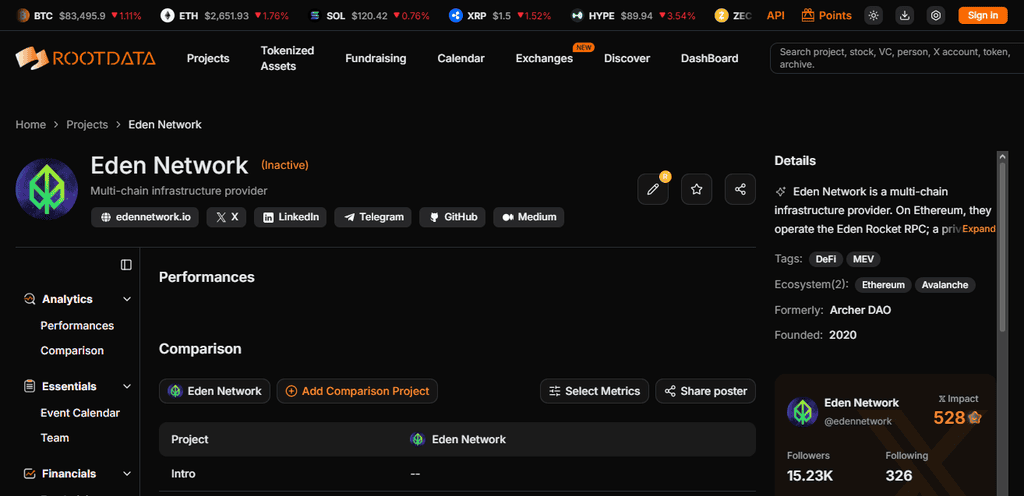The height and width of the screenshot is (496, 1024).
Task: Click the Eden Network project logo
Action: point(47,189)
